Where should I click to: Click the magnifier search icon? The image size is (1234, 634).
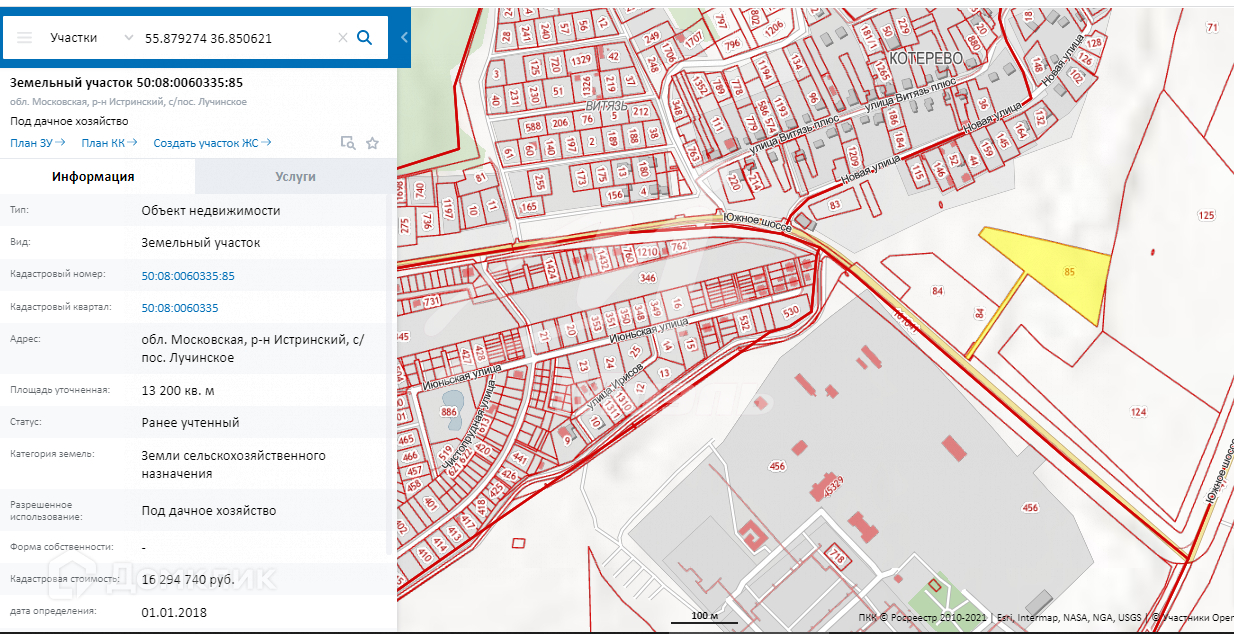click(365, 37)
